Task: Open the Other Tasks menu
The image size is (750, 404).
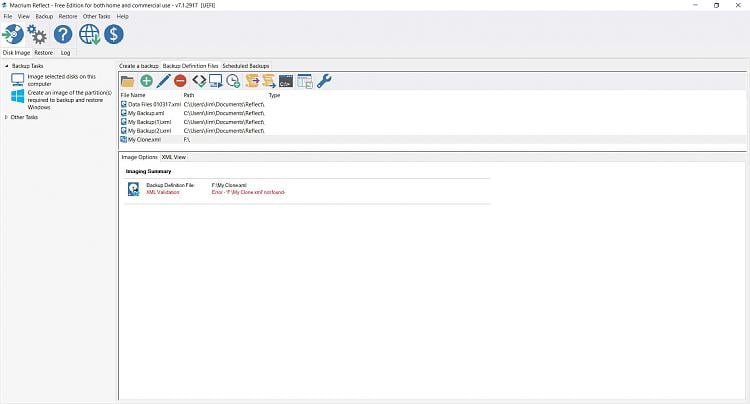Action: tap(97, 16)
